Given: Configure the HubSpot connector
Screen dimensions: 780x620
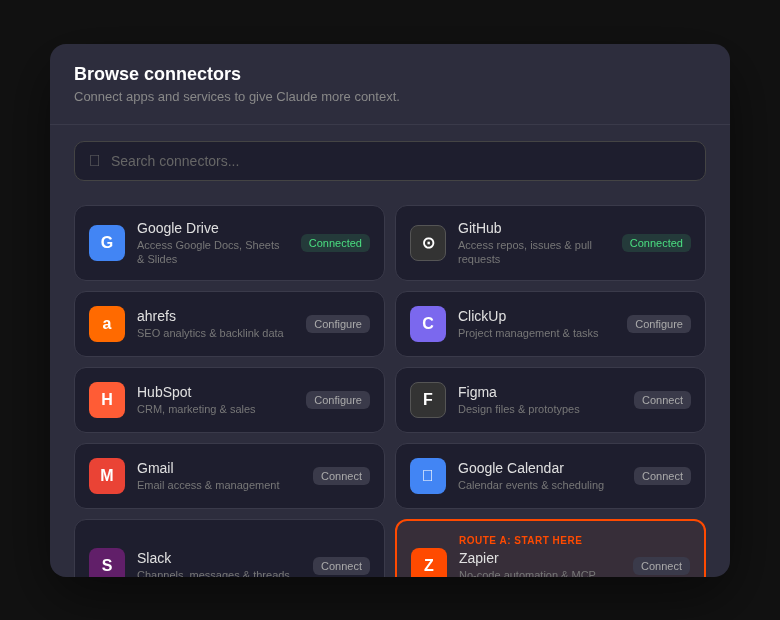Looking at the screenshot, I should click(338, 401).
